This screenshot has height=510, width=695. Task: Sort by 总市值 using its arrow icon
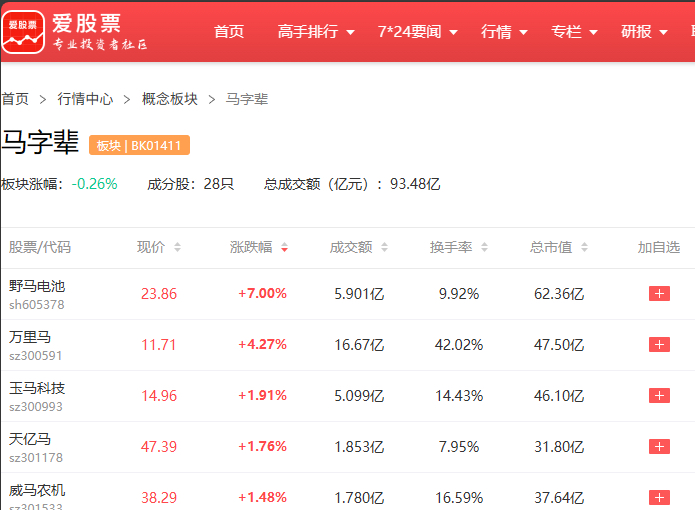(x=584, y=247)
